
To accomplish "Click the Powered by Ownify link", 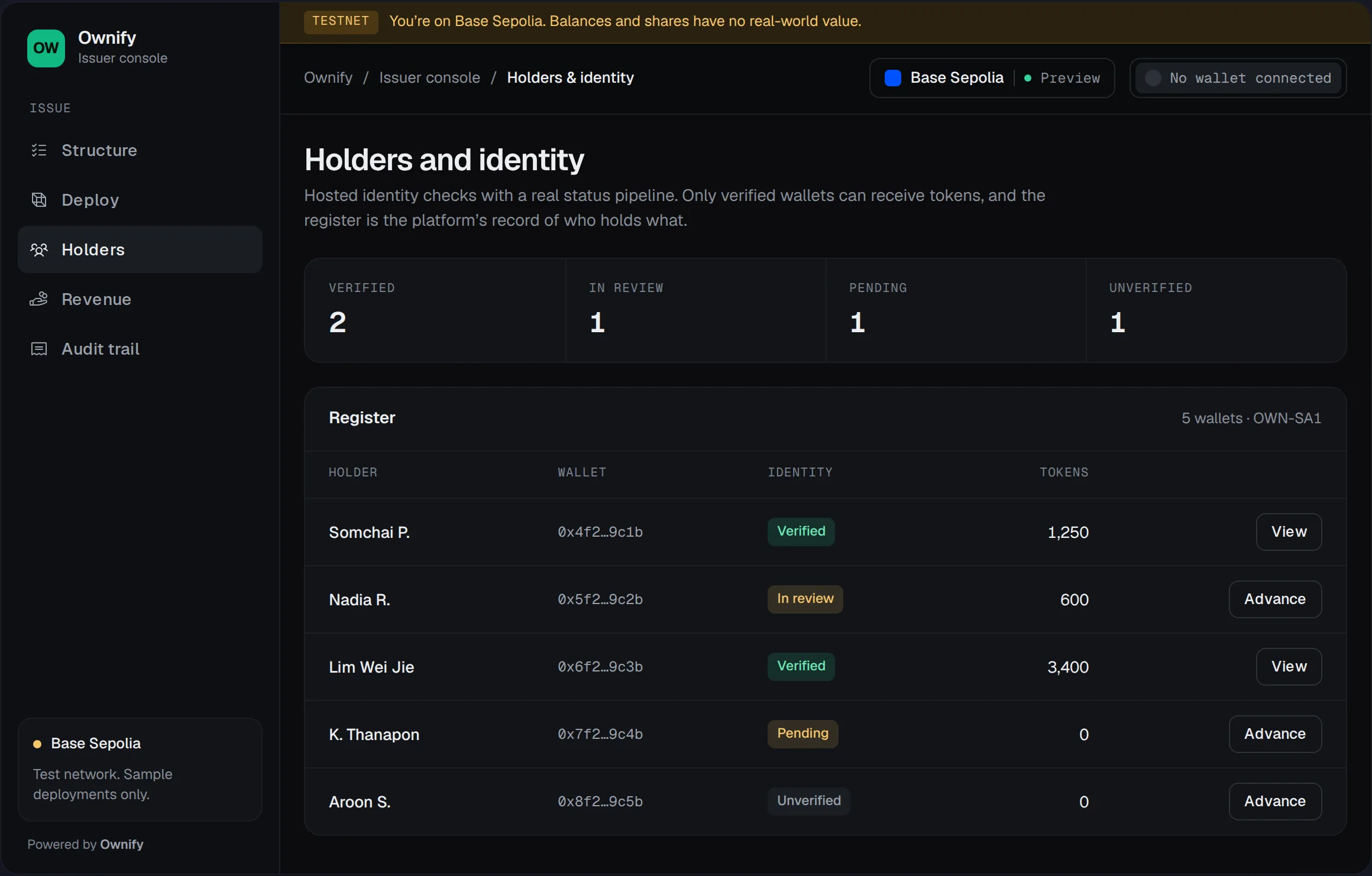I will click(x=85, y=844).
